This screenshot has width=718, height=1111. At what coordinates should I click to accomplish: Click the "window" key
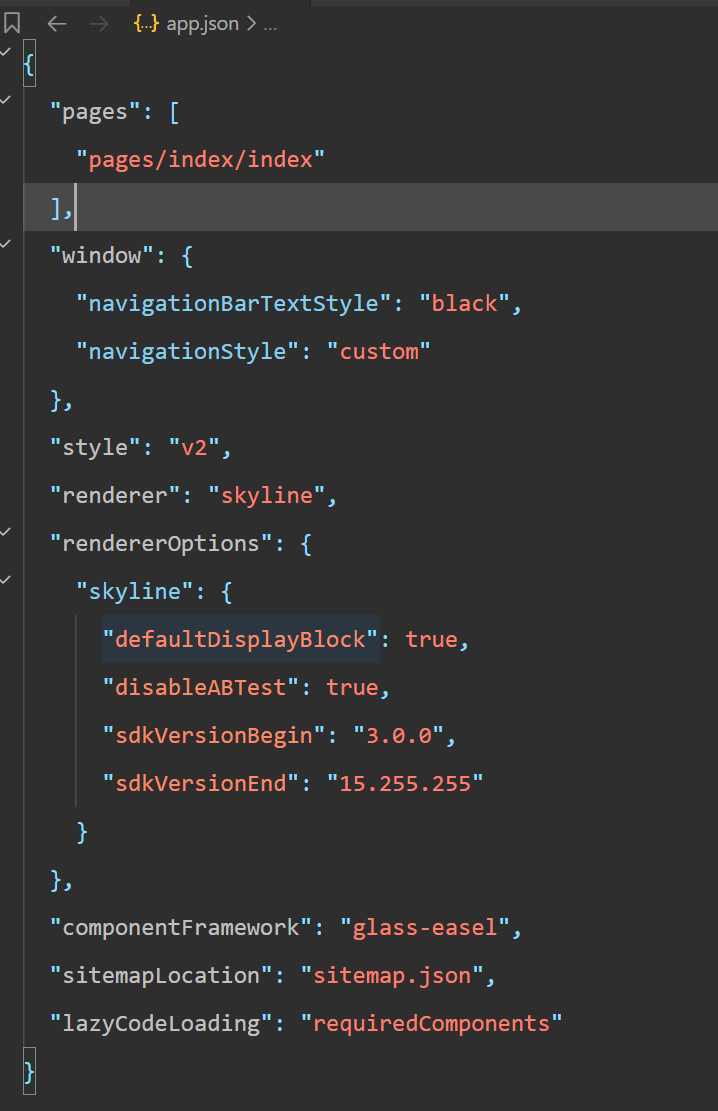click(101, 256)
